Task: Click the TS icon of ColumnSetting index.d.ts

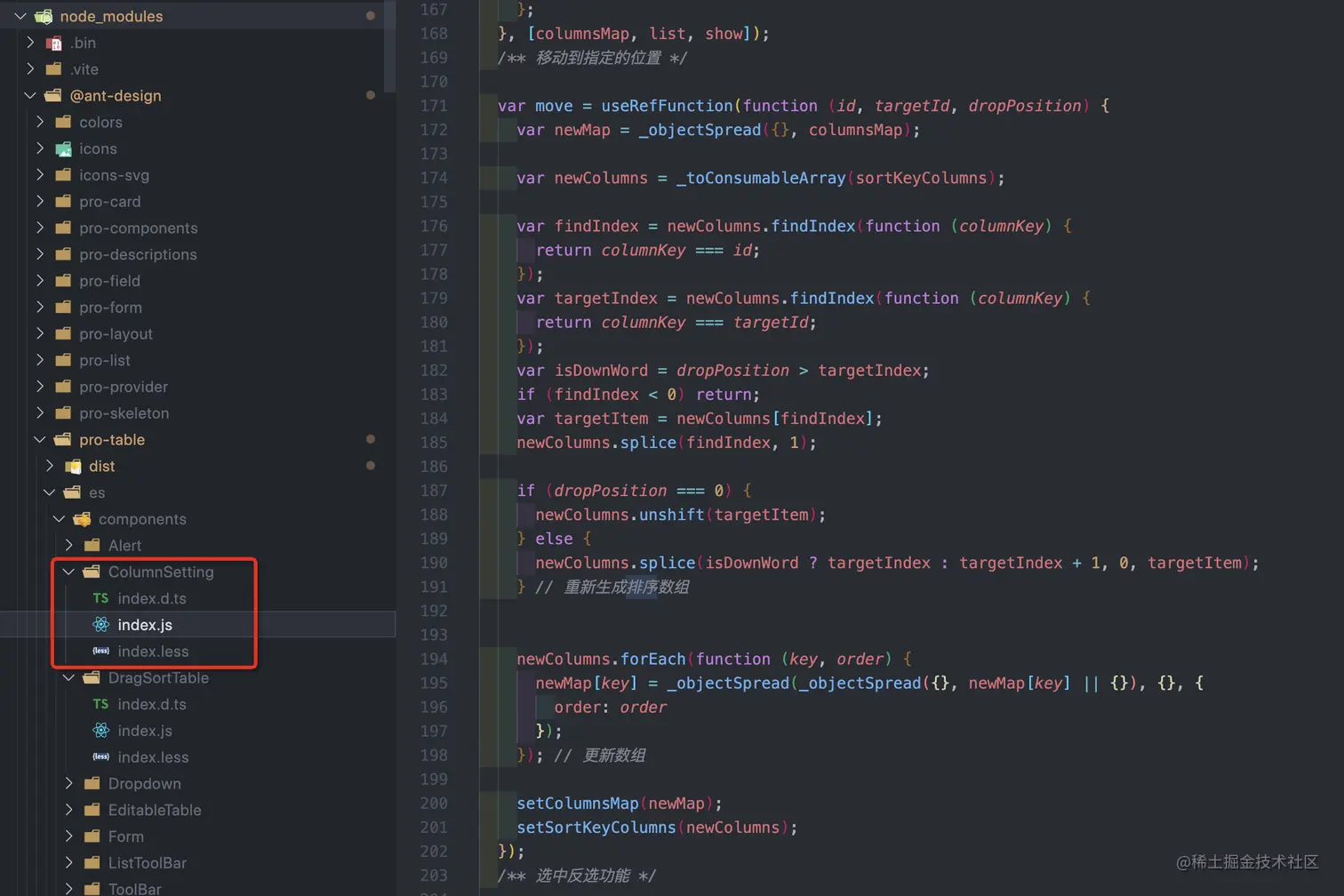Action: pos(101,598)
